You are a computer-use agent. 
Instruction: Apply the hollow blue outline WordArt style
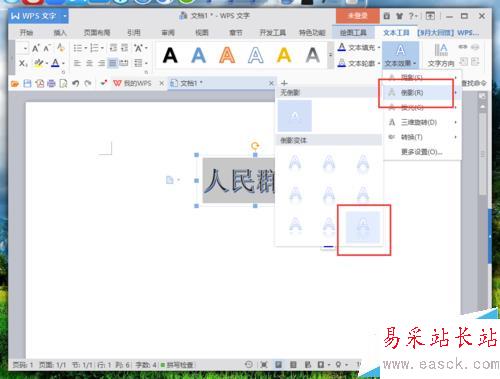[256, 55]
